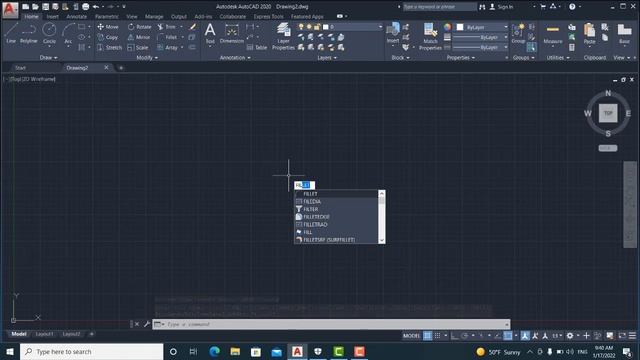The image size is (640, 360).
Task: Click TOP face of the ViewCube
Action: [608, 113]
